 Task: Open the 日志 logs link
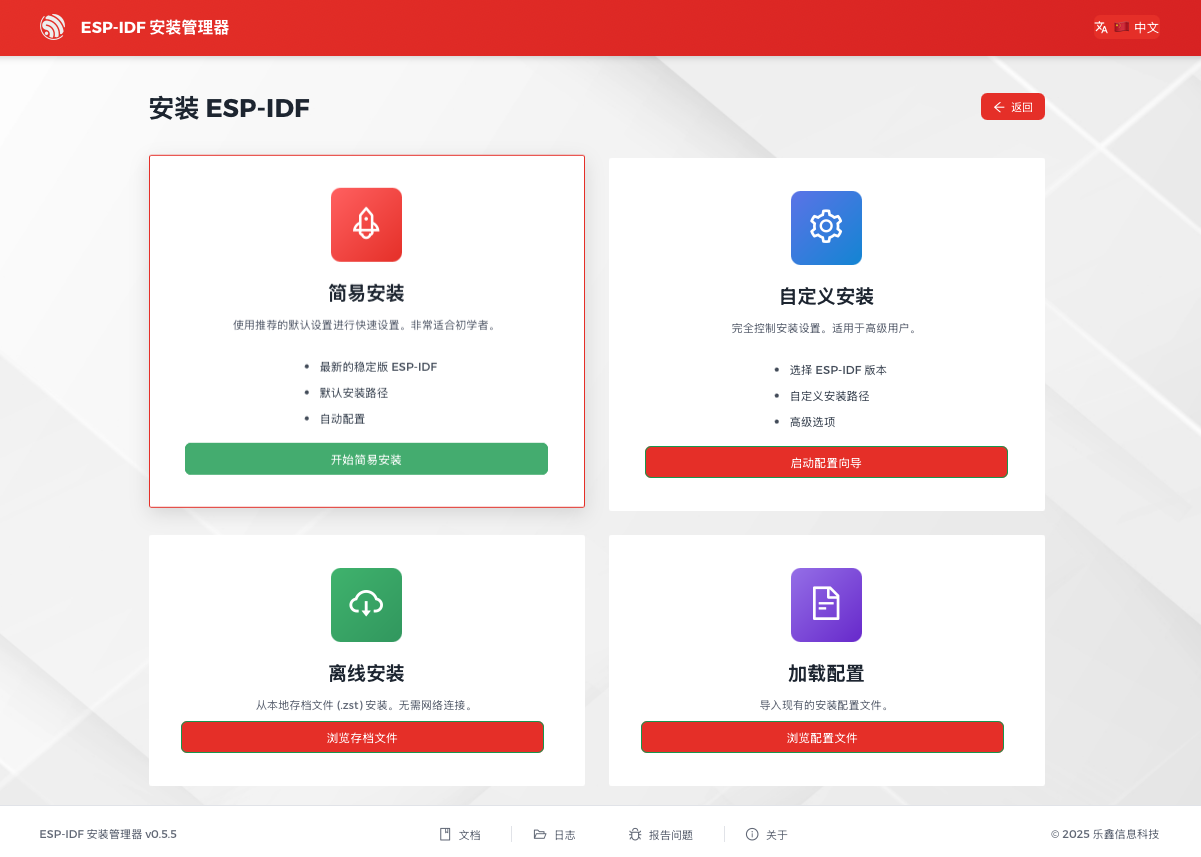(566, 834)
